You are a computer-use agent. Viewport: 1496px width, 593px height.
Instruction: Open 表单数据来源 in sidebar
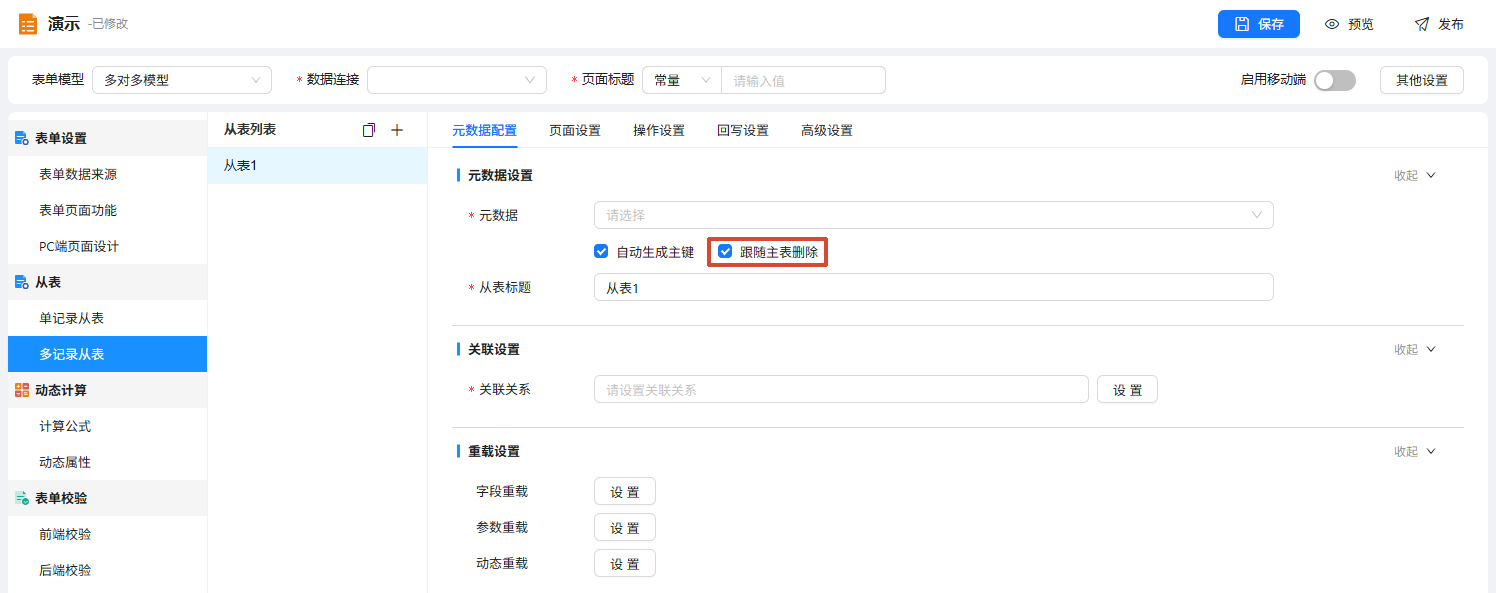pos(107,174)
